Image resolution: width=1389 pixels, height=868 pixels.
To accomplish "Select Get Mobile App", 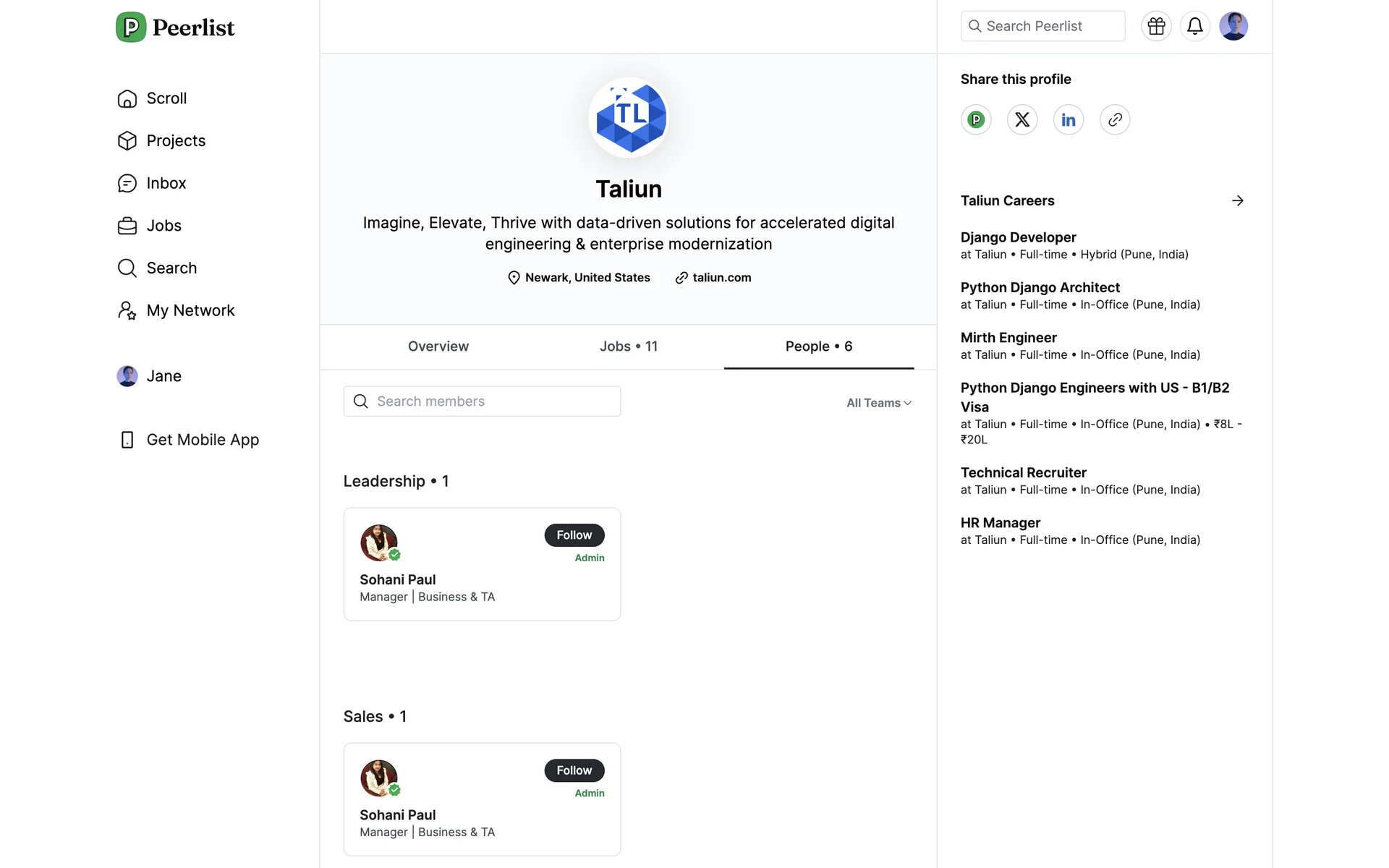I will click(203, 439).
